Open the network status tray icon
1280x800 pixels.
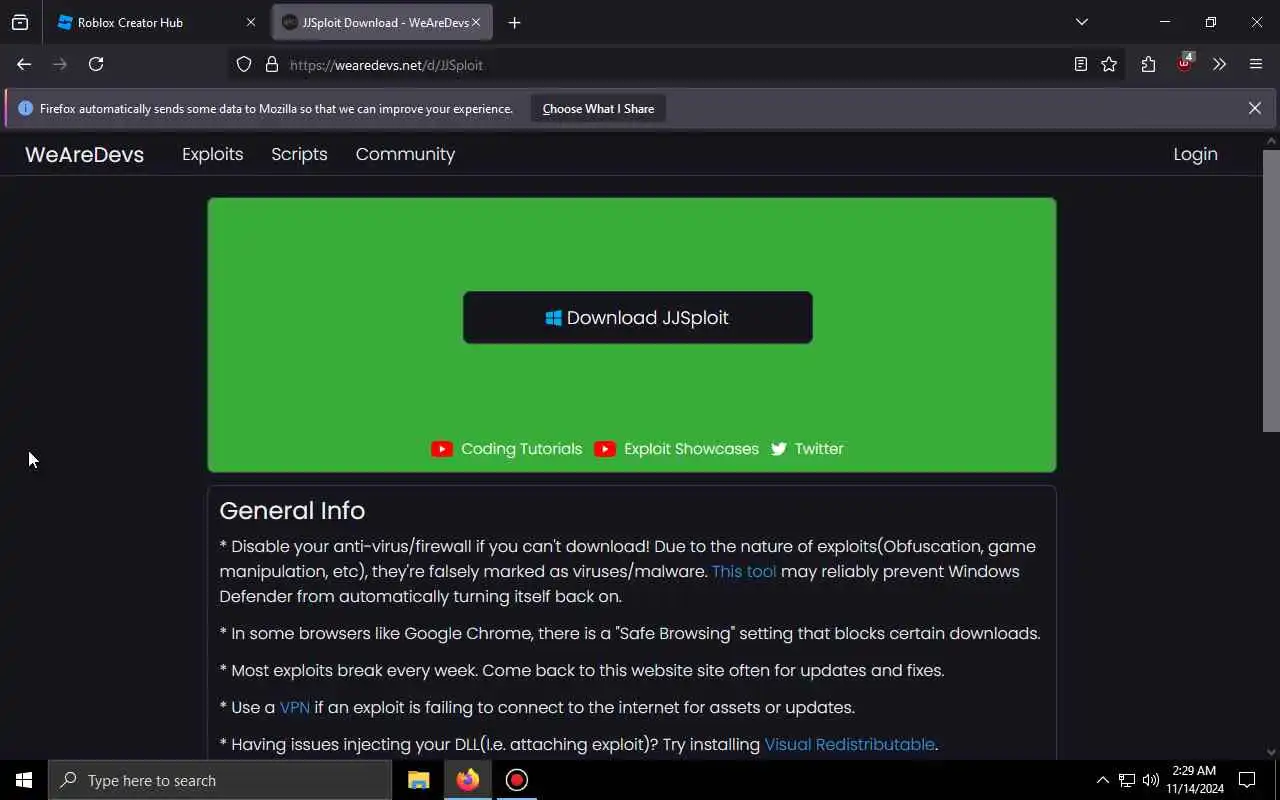click(x=1127, y=780)
